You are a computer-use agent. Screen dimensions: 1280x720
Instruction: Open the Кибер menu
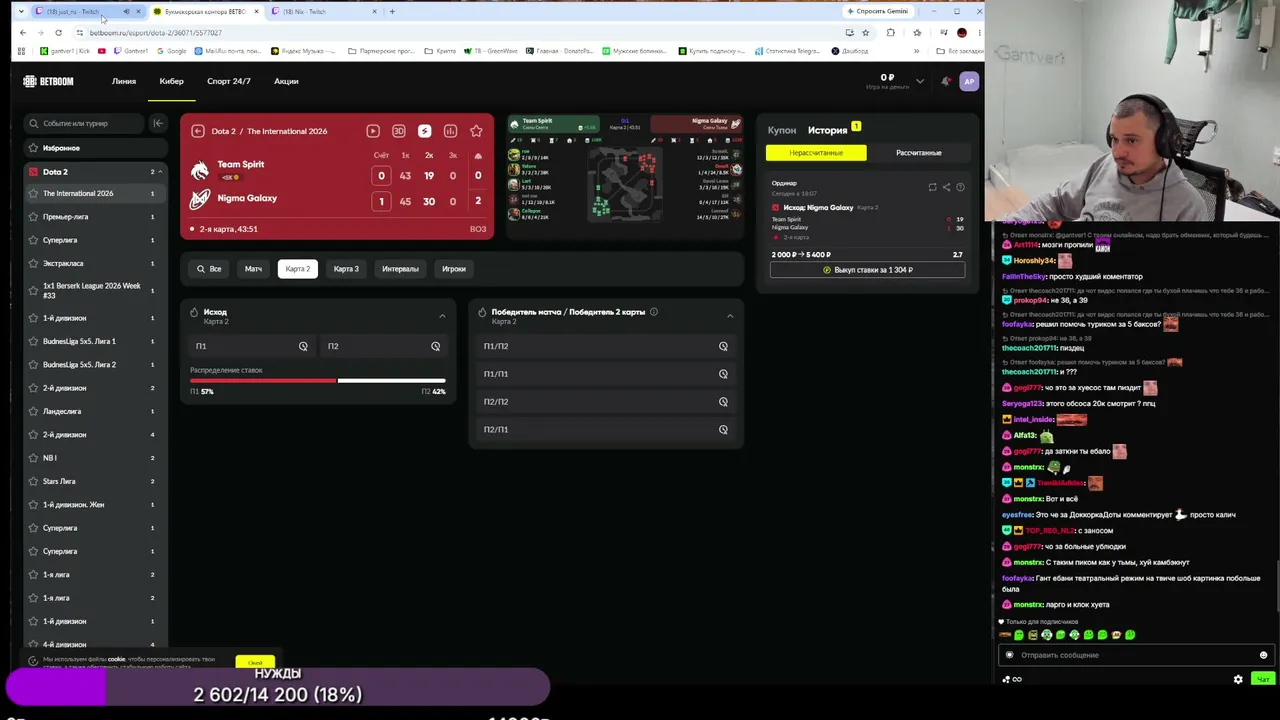171,81
